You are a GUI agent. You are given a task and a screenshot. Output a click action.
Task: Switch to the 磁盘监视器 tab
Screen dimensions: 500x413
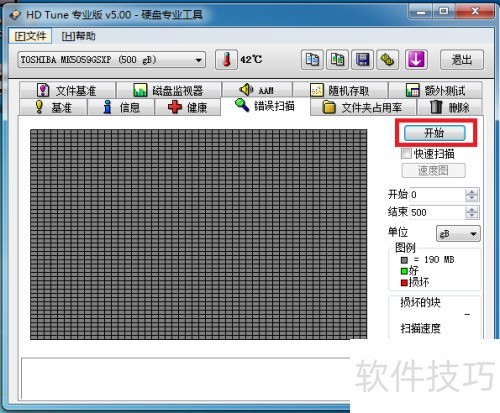click(169, 90)
